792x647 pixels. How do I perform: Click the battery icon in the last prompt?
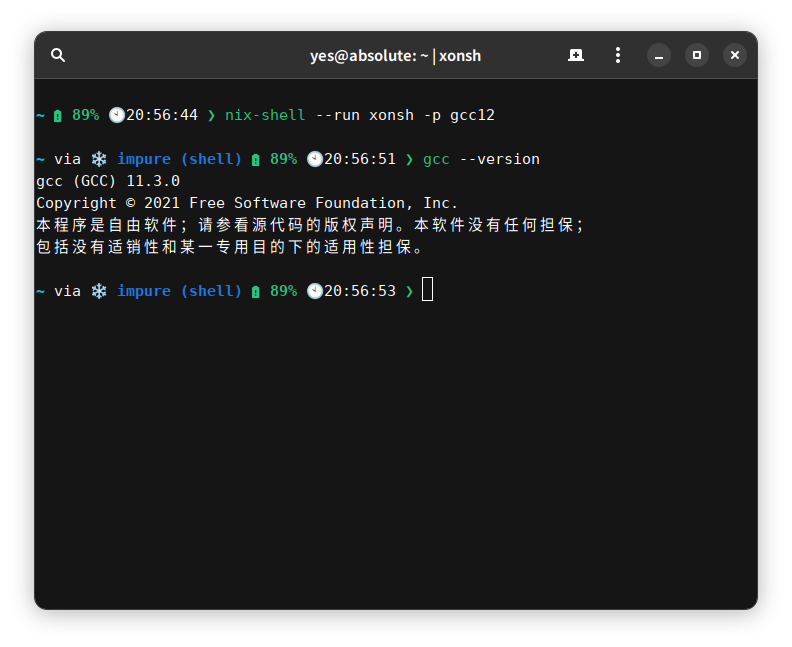[256, 292]
